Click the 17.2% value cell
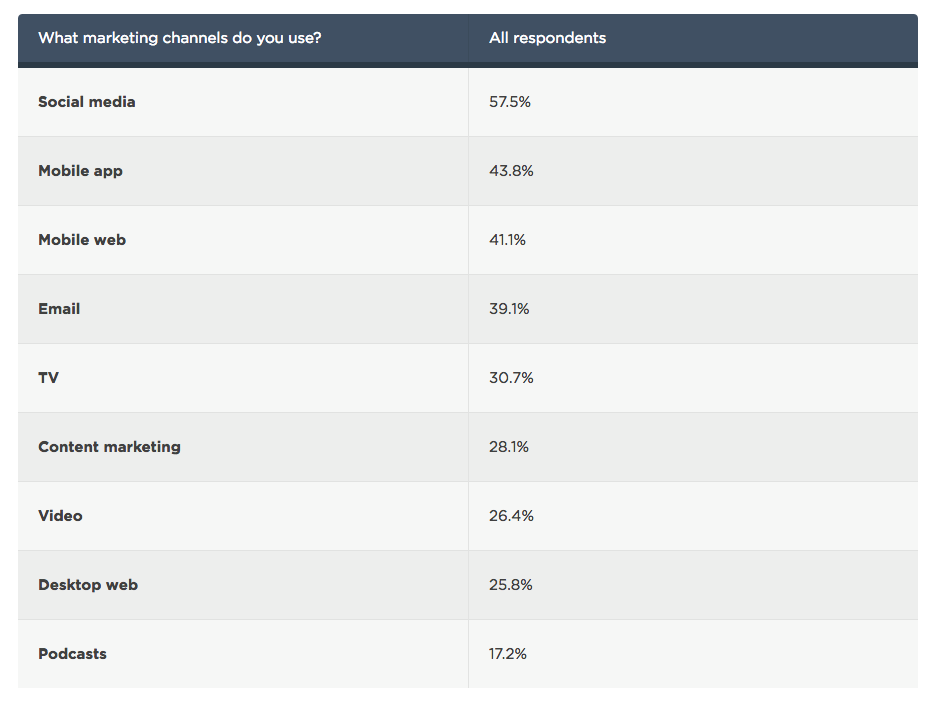Viewport: 934px width, 703px height. pyautogui.click(x=508, y=654)
